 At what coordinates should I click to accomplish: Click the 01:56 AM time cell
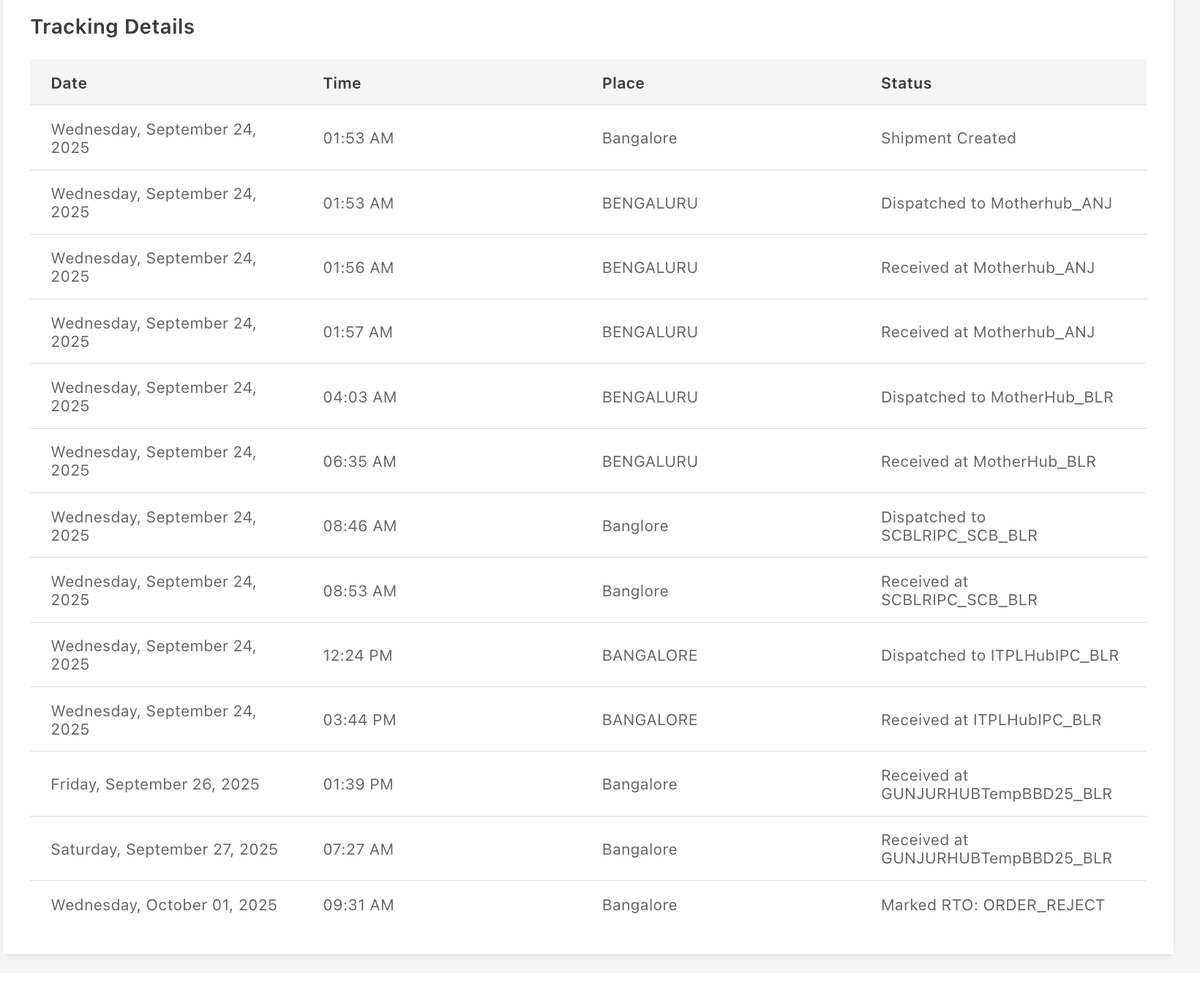[x=358, y=268]
